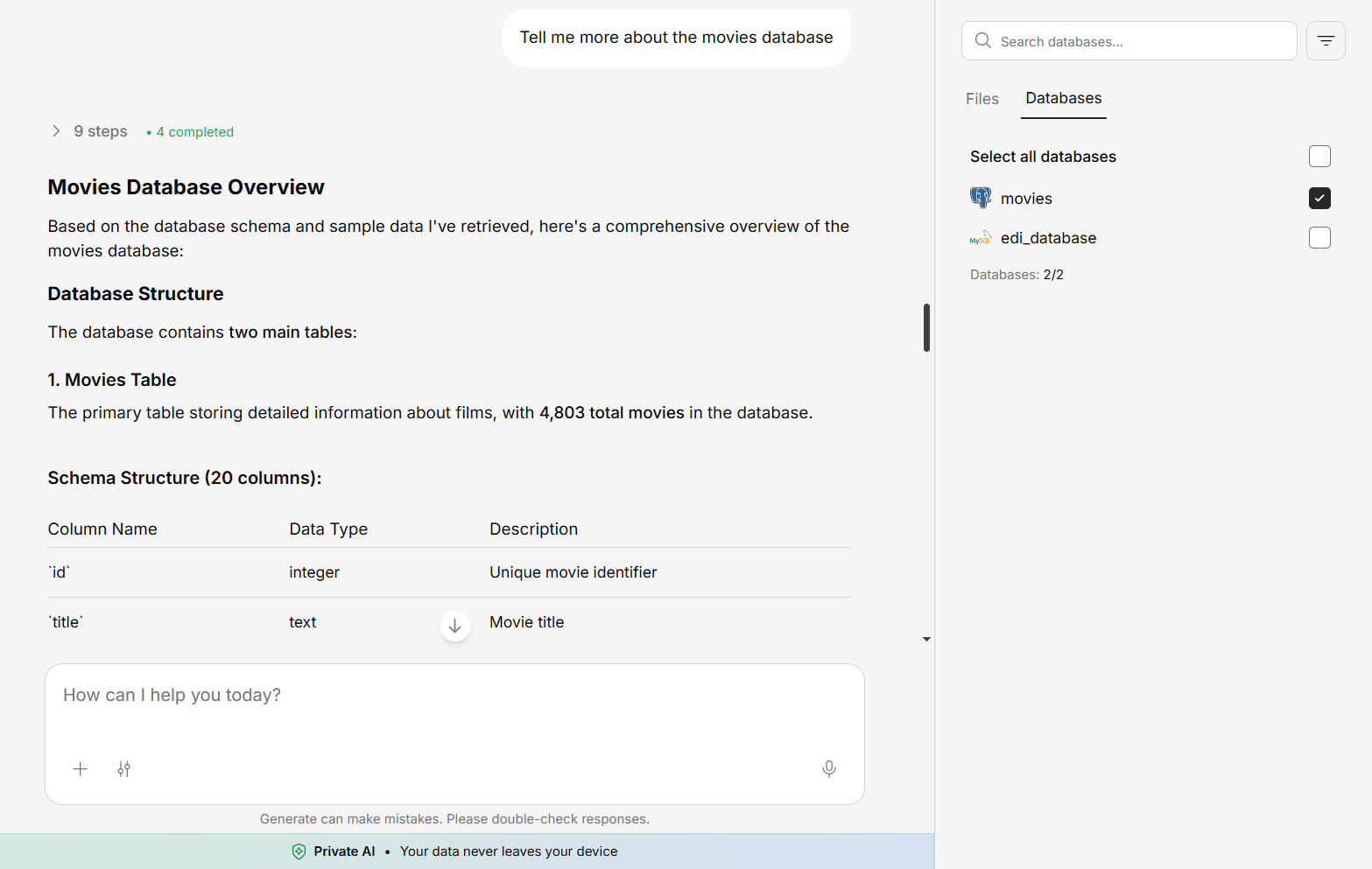Select the Databases tab
The image size is (1372, 869).
point(1063,99)
